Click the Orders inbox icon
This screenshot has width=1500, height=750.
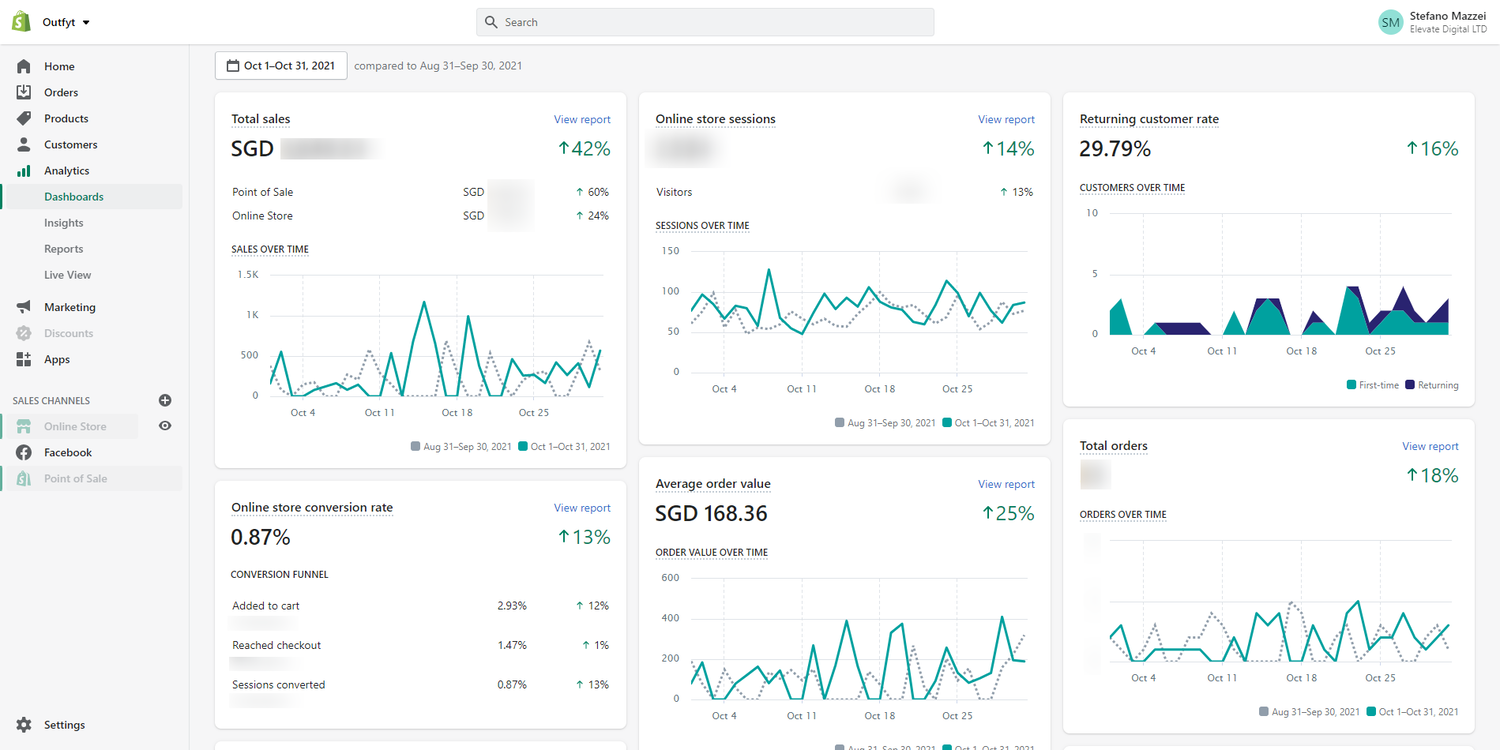coord(24,92)
